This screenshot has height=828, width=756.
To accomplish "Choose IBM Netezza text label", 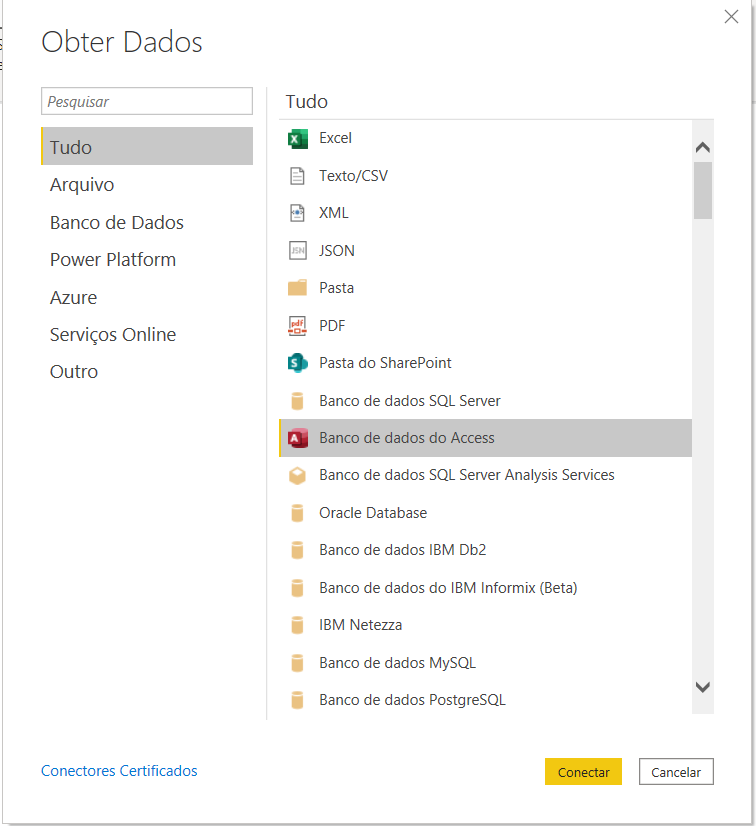I will pos(361,625).
